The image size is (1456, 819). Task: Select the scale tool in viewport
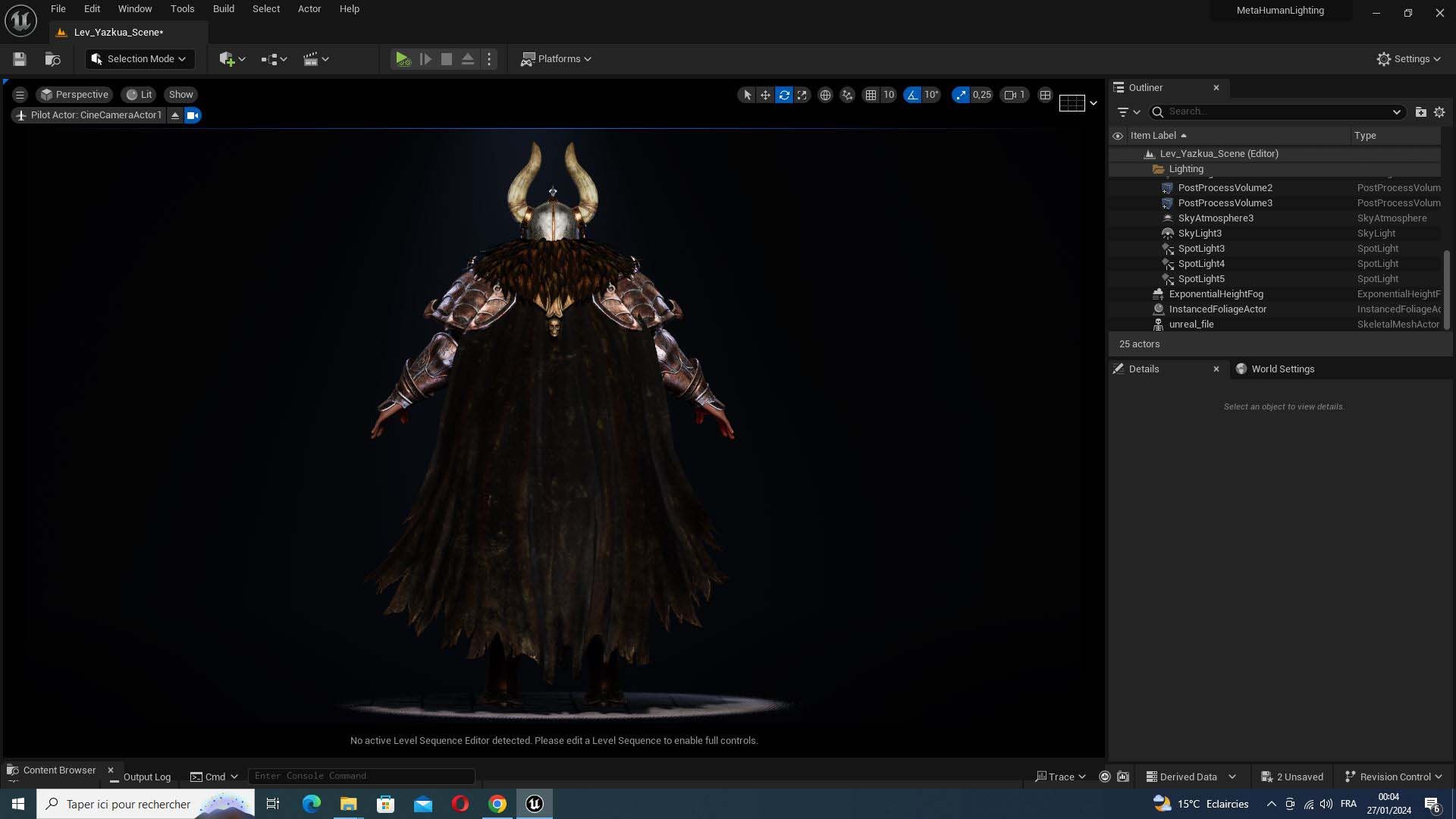pyautogui.click(x=802, y=95)
